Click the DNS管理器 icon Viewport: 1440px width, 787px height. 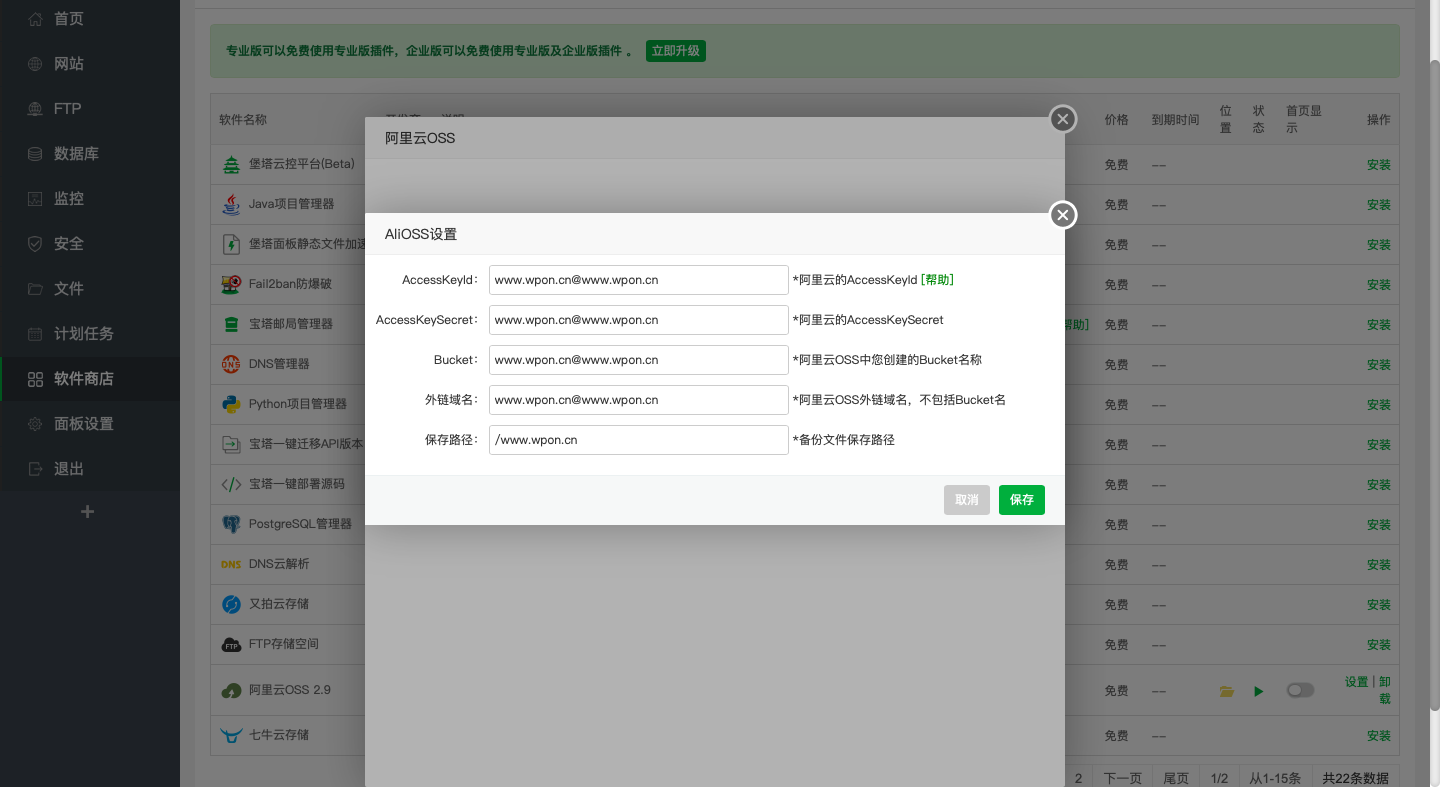tap(231, 364)
